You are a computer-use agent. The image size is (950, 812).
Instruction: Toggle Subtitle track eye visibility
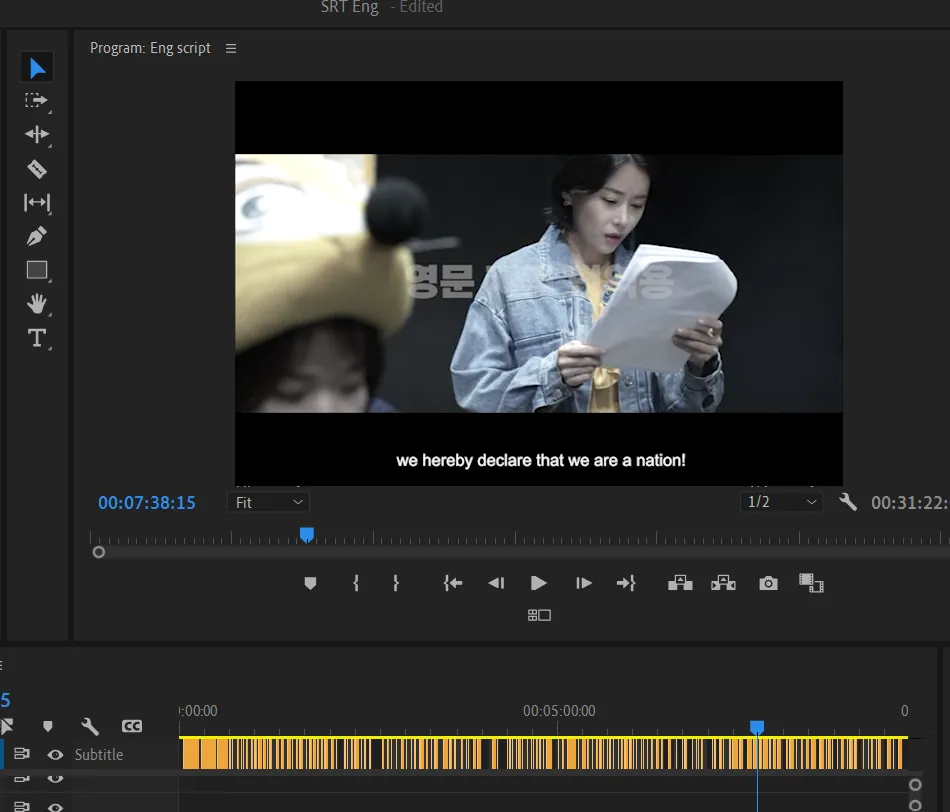55,754
